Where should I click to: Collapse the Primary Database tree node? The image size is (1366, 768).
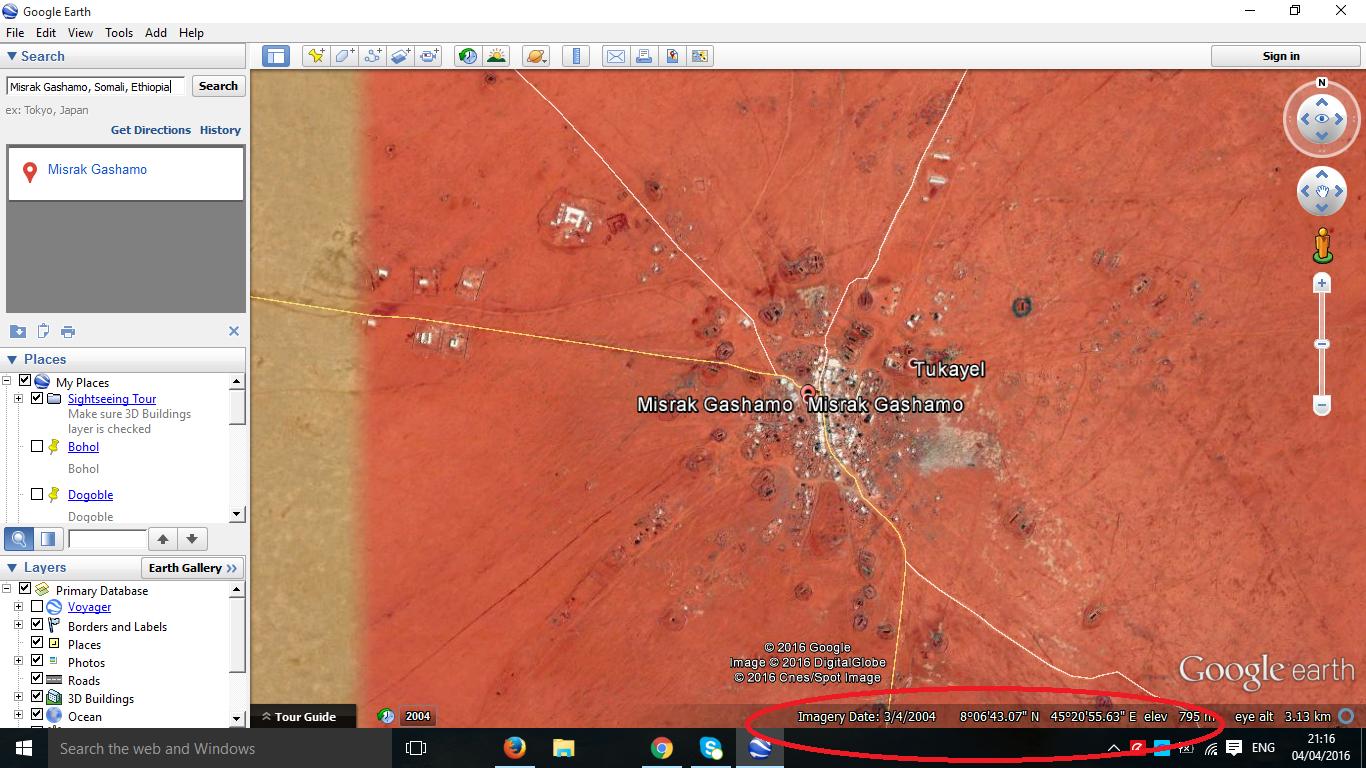(x=6, y=589)
